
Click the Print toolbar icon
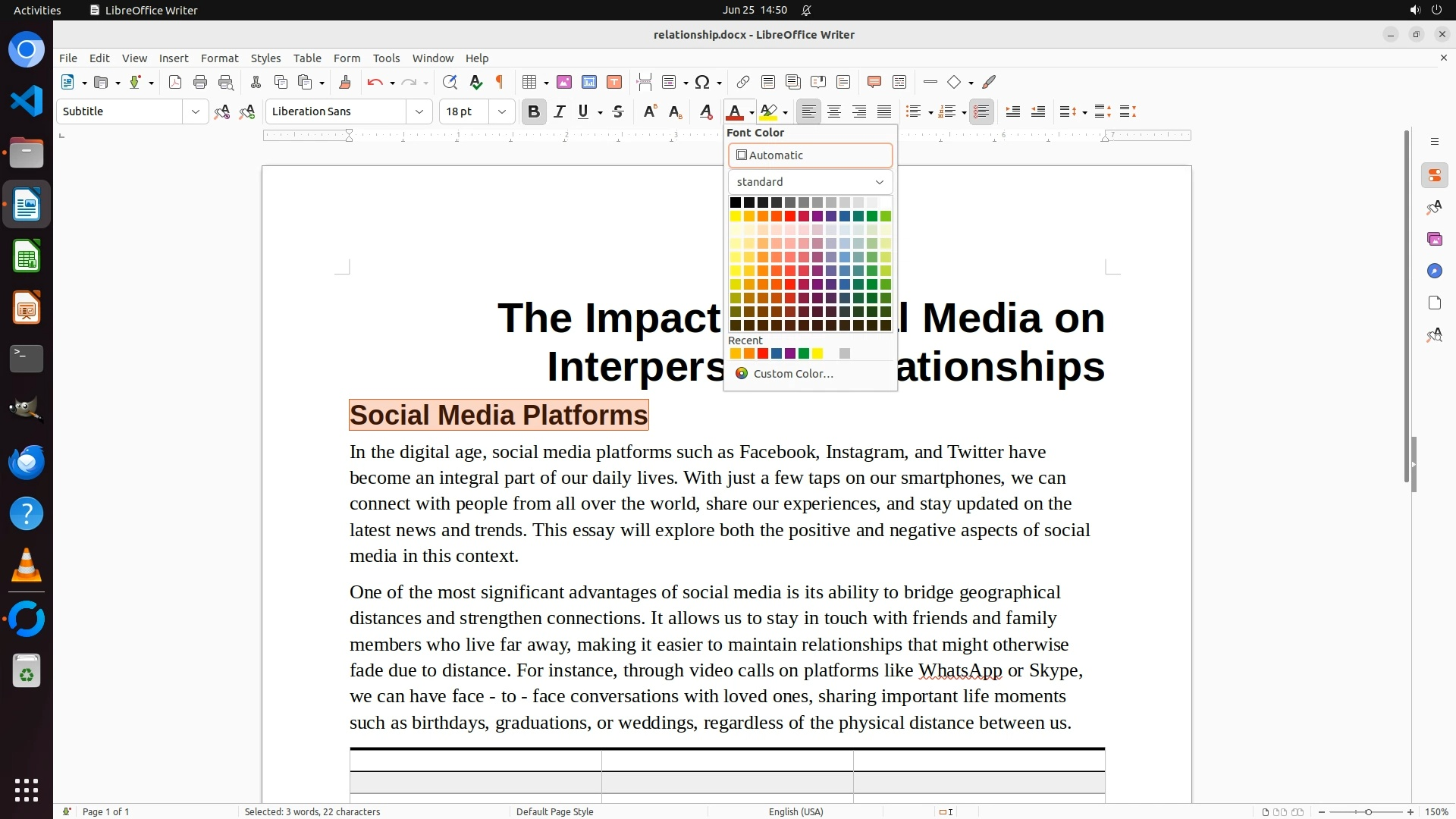[200, 82]
